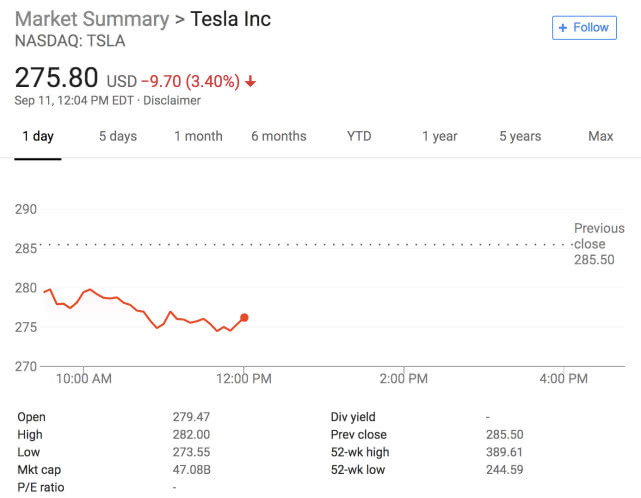Switch to the 1 year tab
Screen dimensions: 641x498
[439, 136]
